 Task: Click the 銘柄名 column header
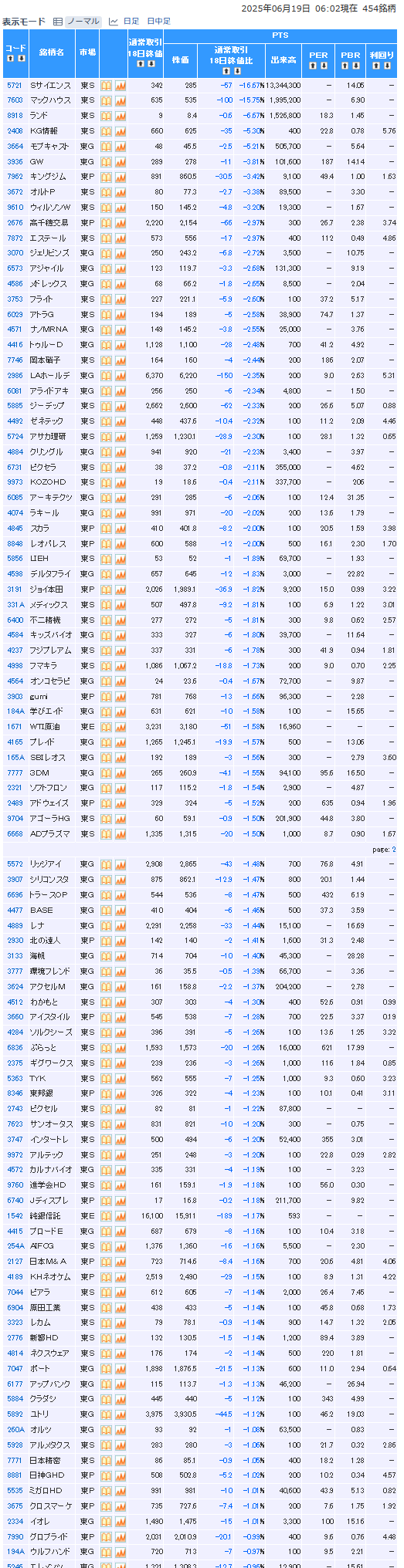click(51, 52)
